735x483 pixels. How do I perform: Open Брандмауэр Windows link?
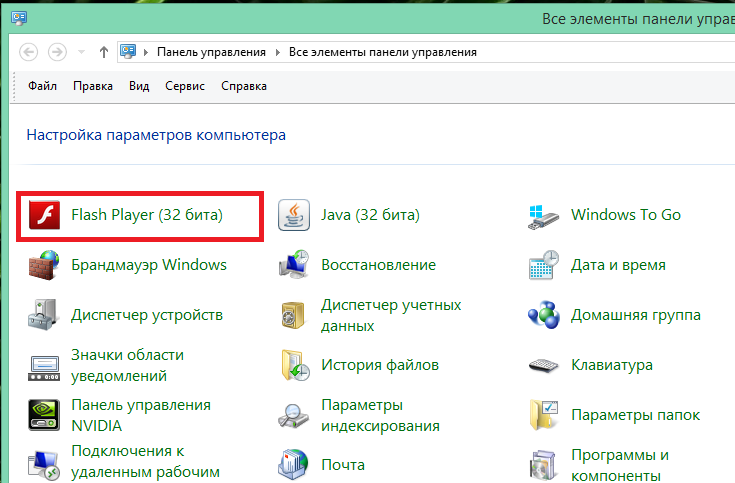(149, 265)
